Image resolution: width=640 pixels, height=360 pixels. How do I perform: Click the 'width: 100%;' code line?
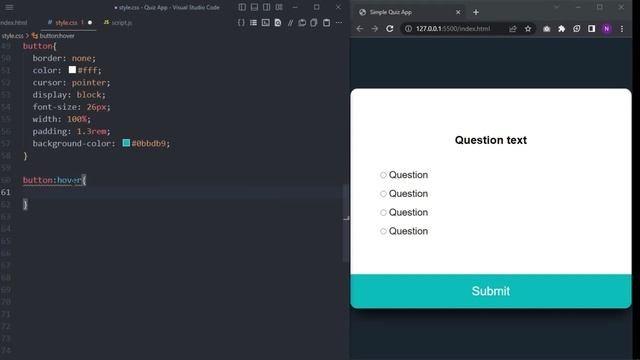point(62,119)
